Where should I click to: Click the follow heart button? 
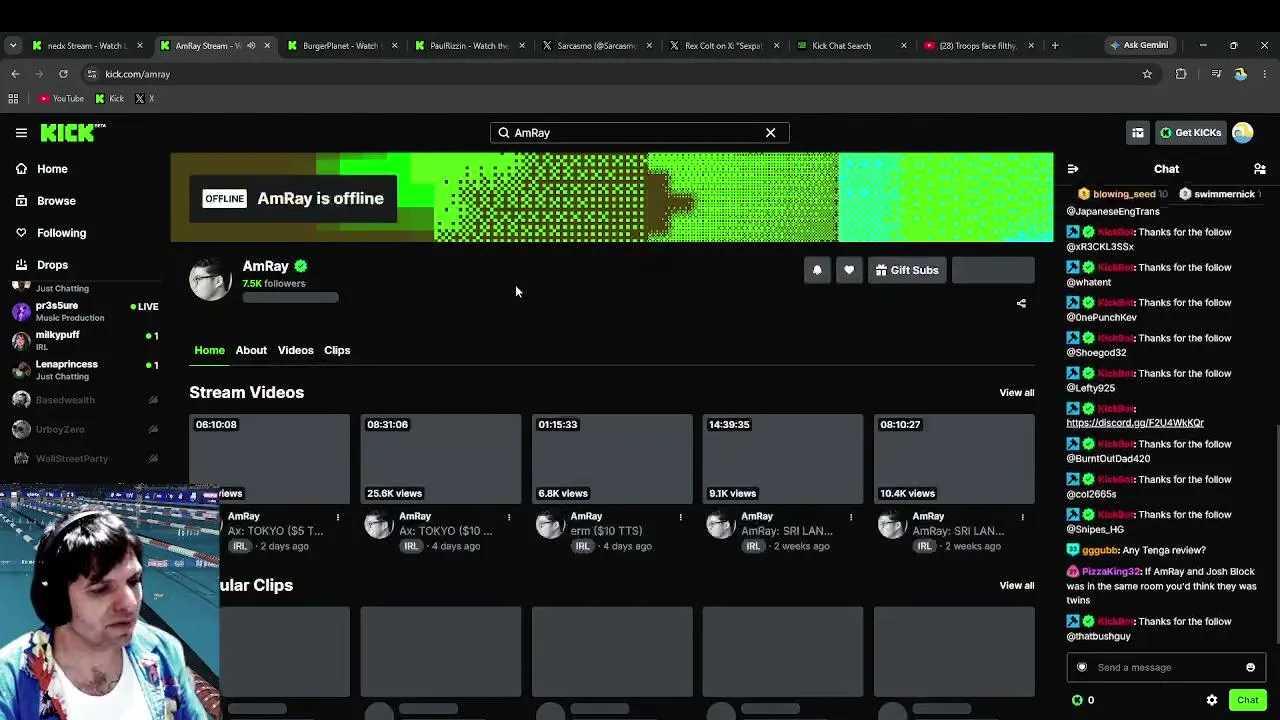coord(849,270)
